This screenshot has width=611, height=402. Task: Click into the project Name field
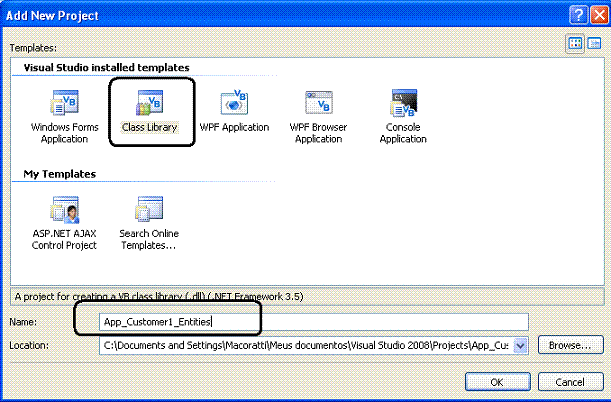(314, 322)
